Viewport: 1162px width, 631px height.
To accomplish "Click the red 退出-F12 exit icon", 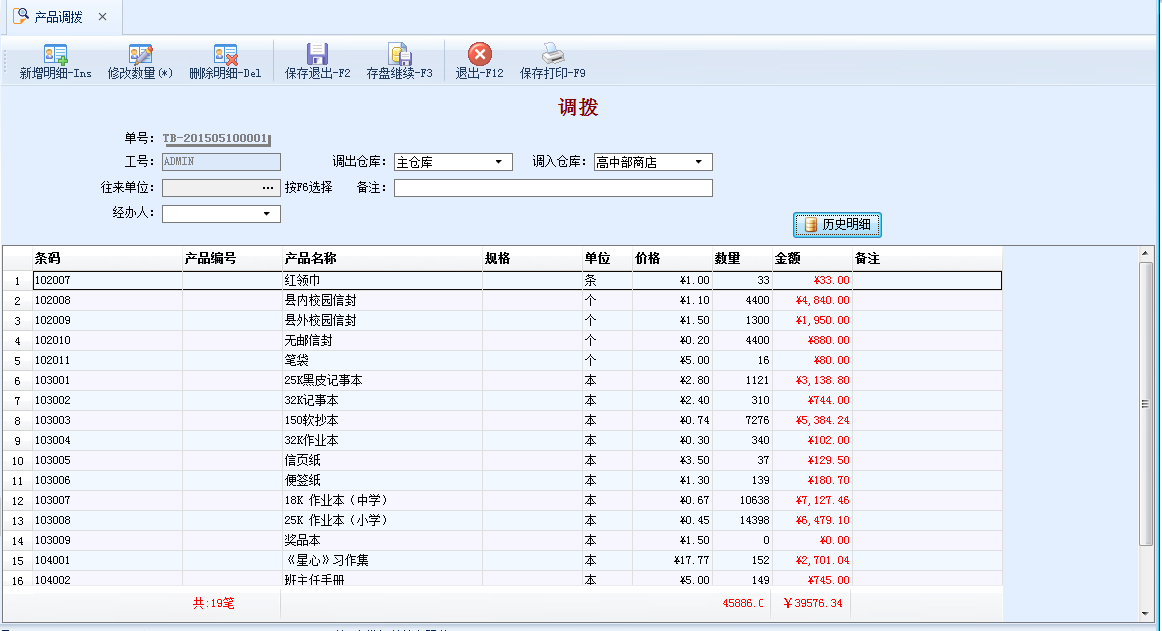I will 480,55.
